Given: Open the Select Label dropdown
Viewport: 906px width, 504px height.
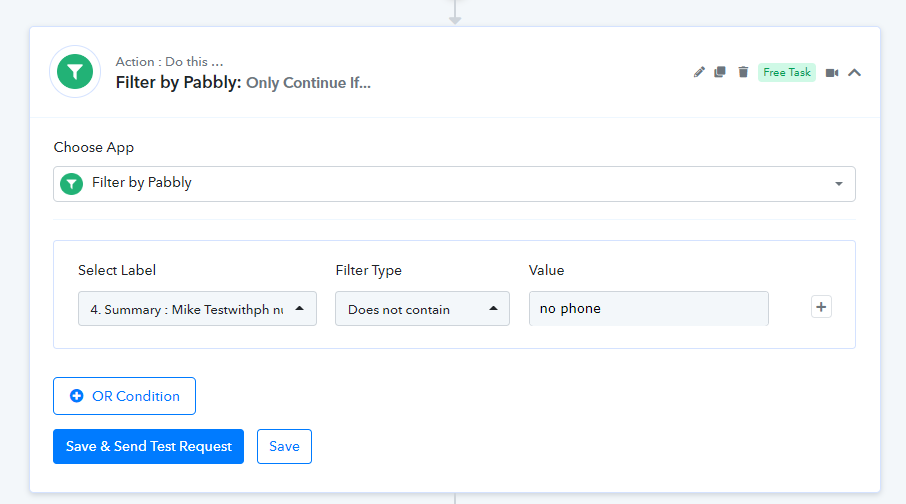Looking at the screenshot, I should (197, 309).
